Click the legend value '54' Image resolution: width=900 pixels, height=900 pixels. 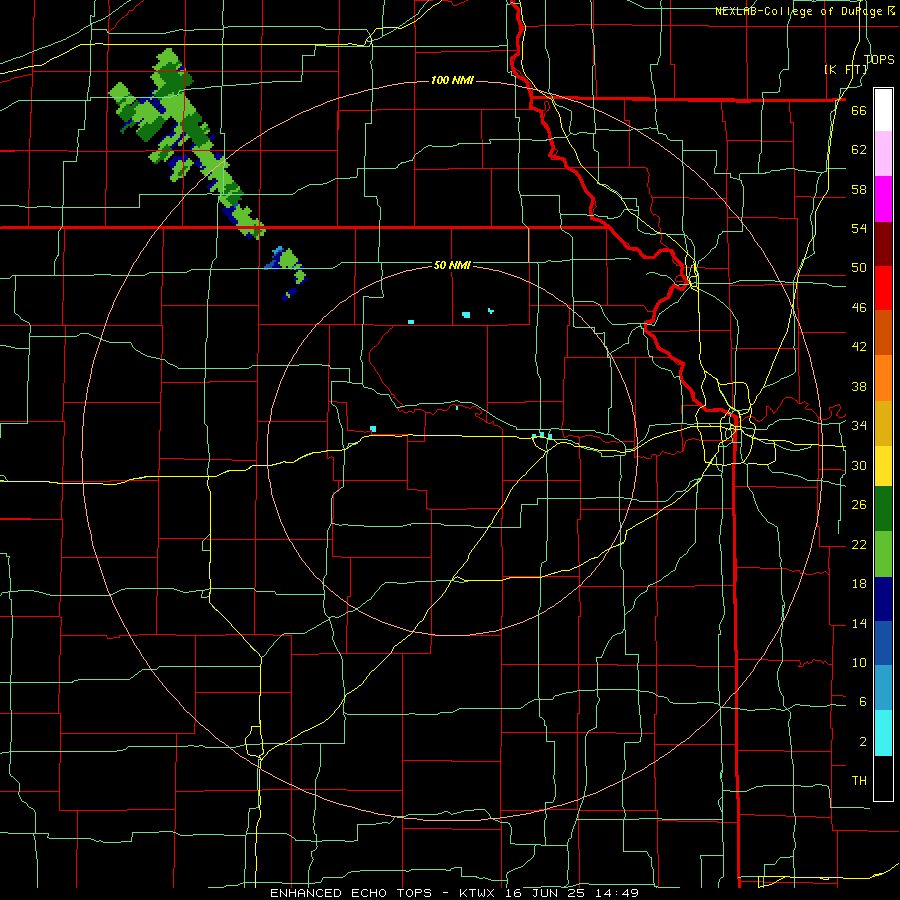coord(859,228)
